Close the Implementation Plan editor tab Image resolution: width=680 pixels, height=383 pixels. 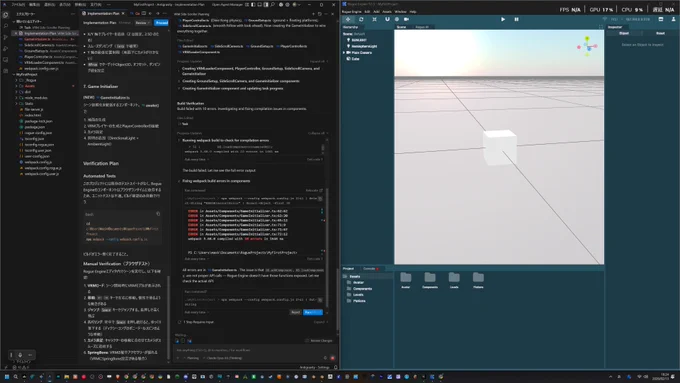[x=123, y=13]
